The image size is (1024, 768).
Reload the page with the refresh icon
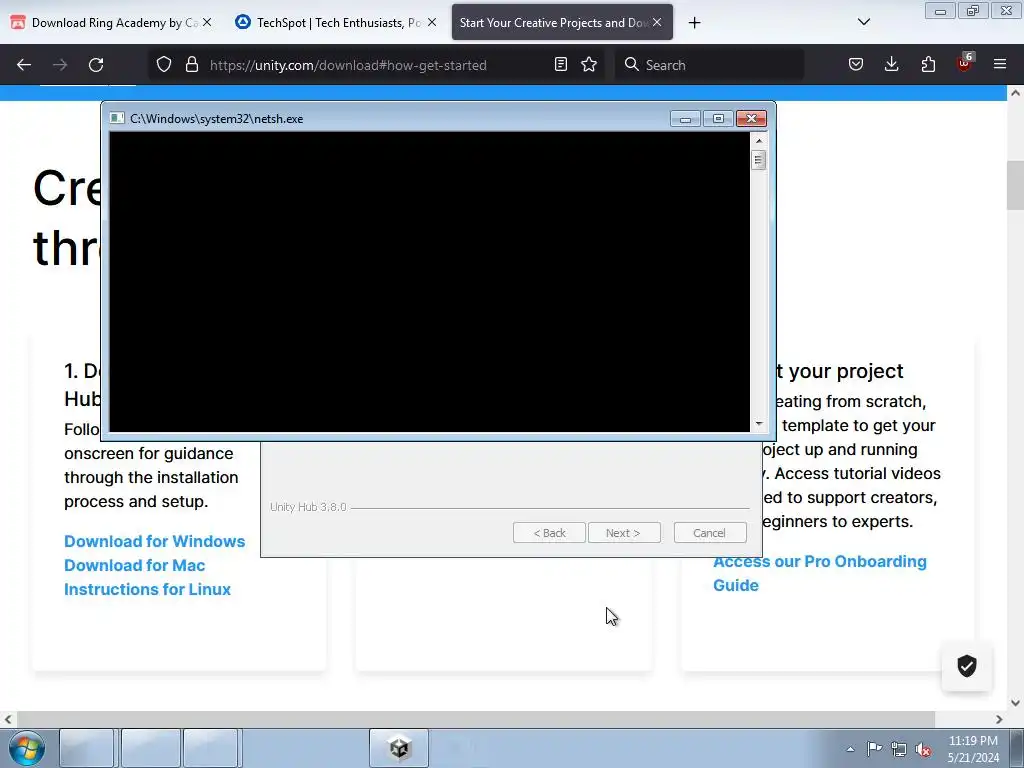click(x=96, y=65)
